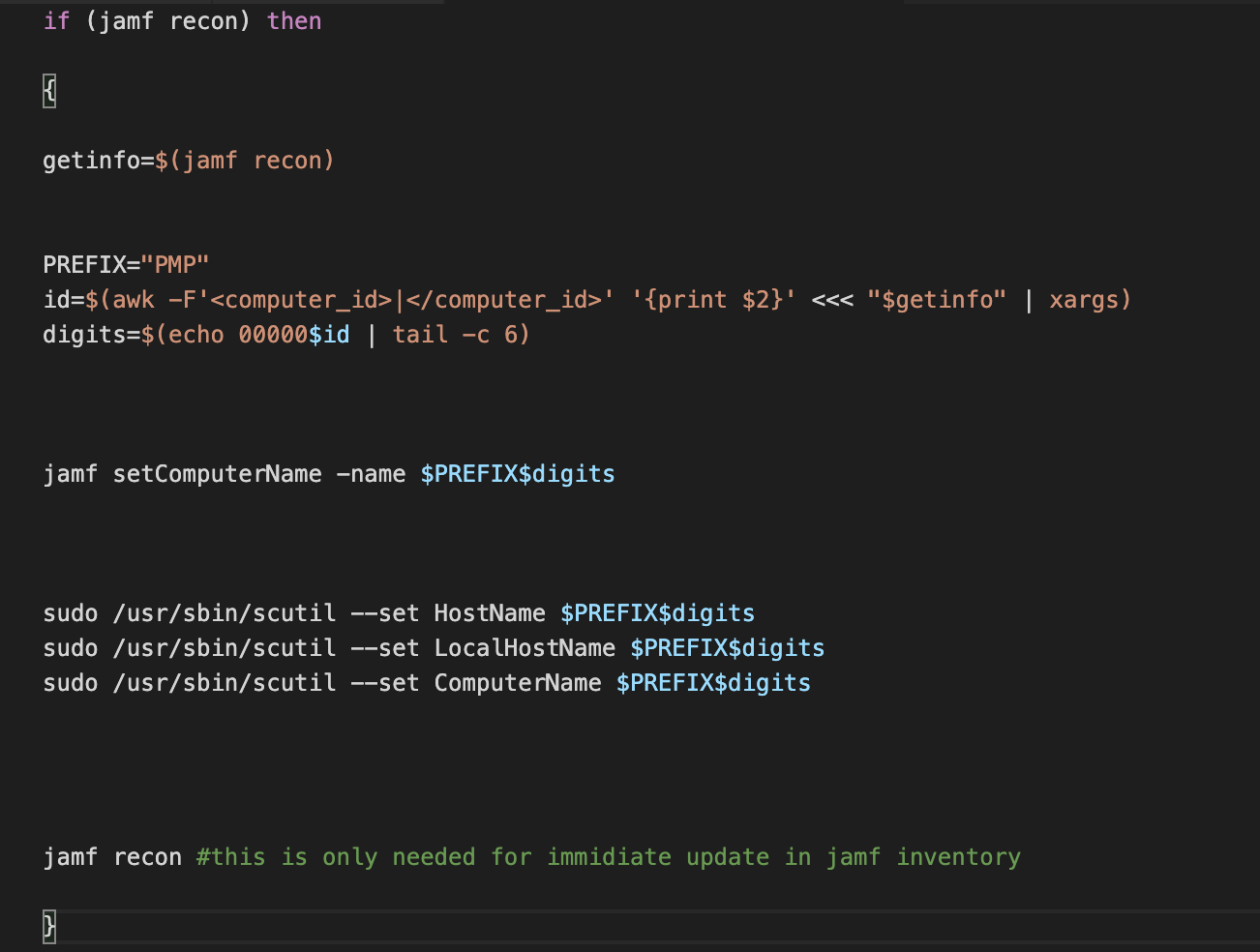Click the 'id=' variable on the awk line
Screen dimensions: 1260x952
point(64,300)
